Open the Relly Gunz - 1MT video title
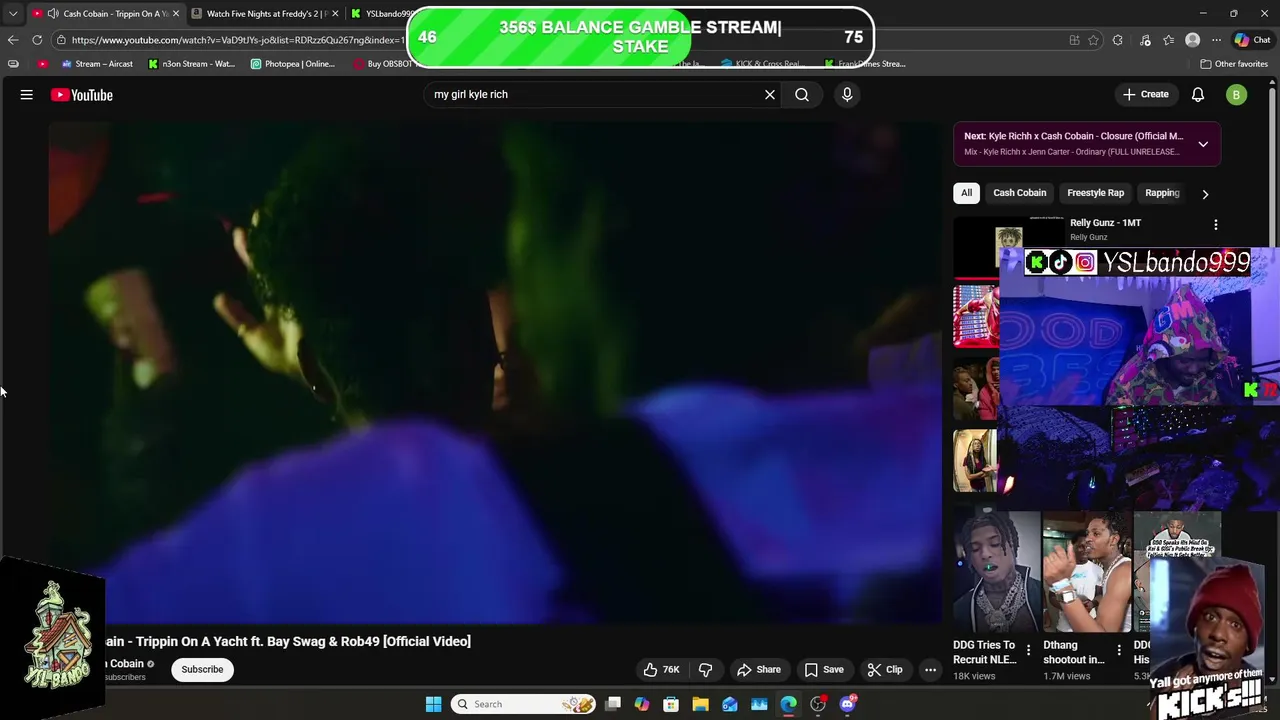 click(x=1105, y=223)
